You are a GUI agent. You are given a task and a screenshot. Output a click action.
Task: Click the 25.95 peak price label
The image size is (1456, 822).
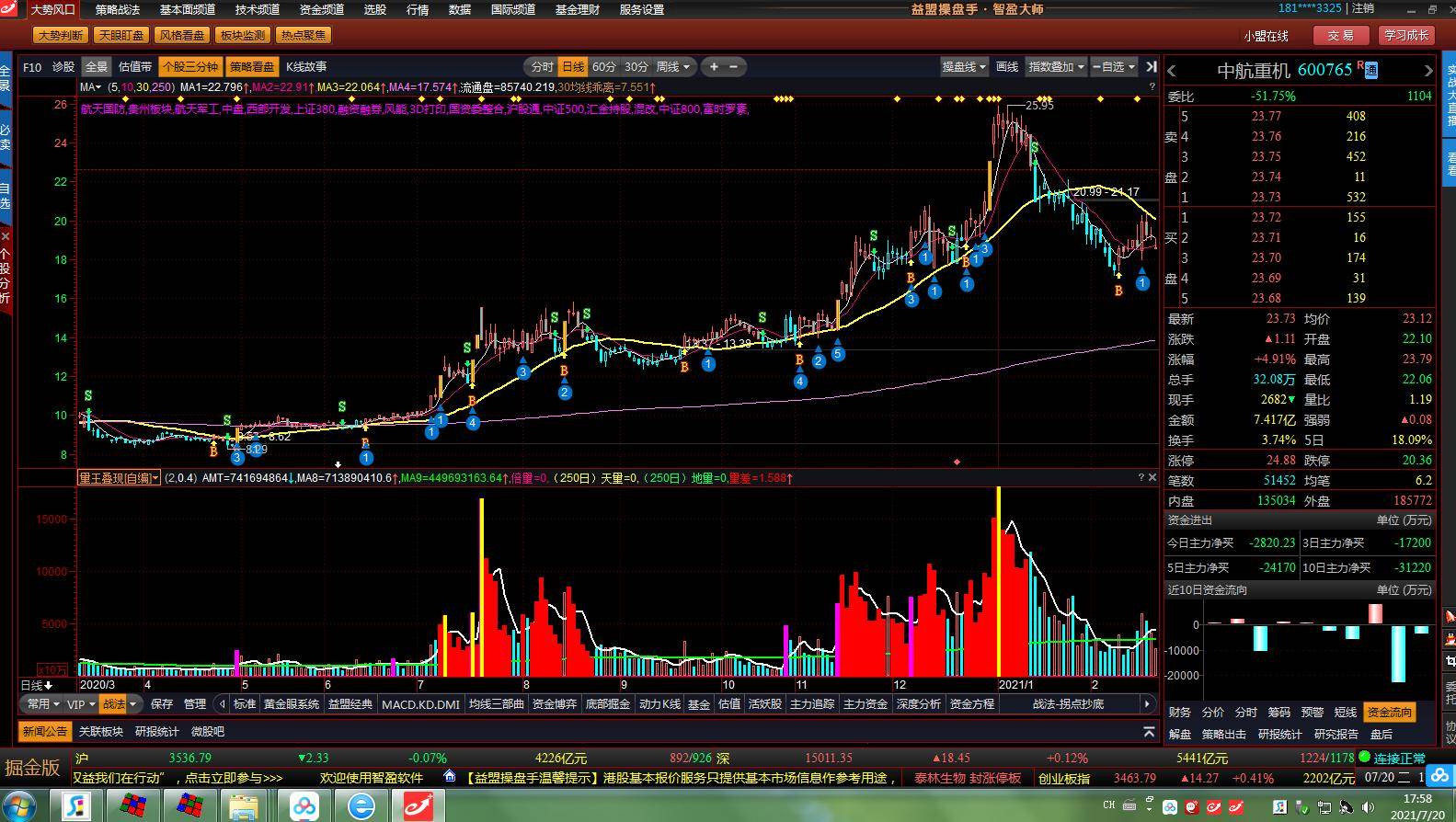tap(1039, 106)
